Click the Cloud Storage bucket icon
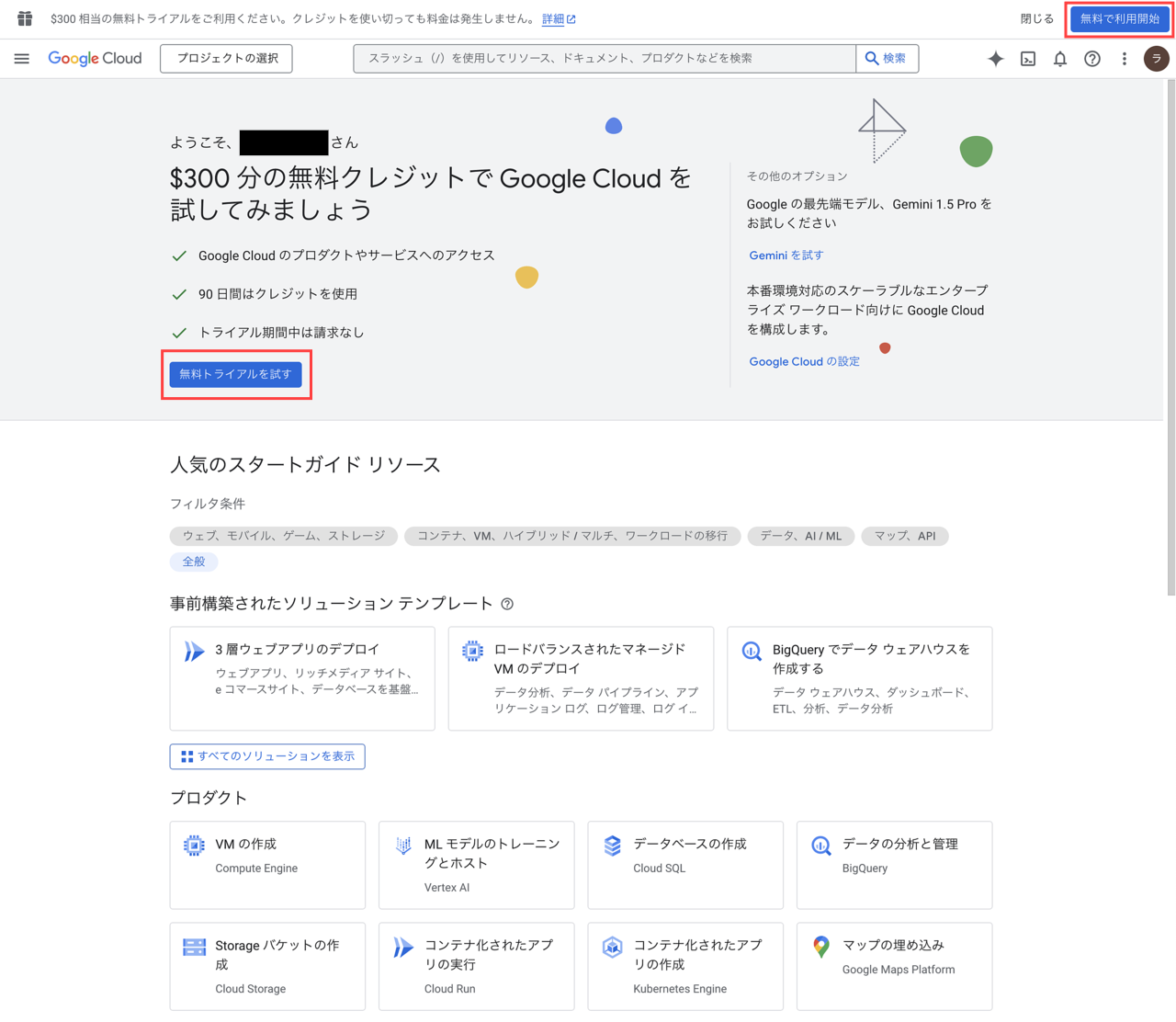Viewport: 1176px width, 1022px height. 194,947
